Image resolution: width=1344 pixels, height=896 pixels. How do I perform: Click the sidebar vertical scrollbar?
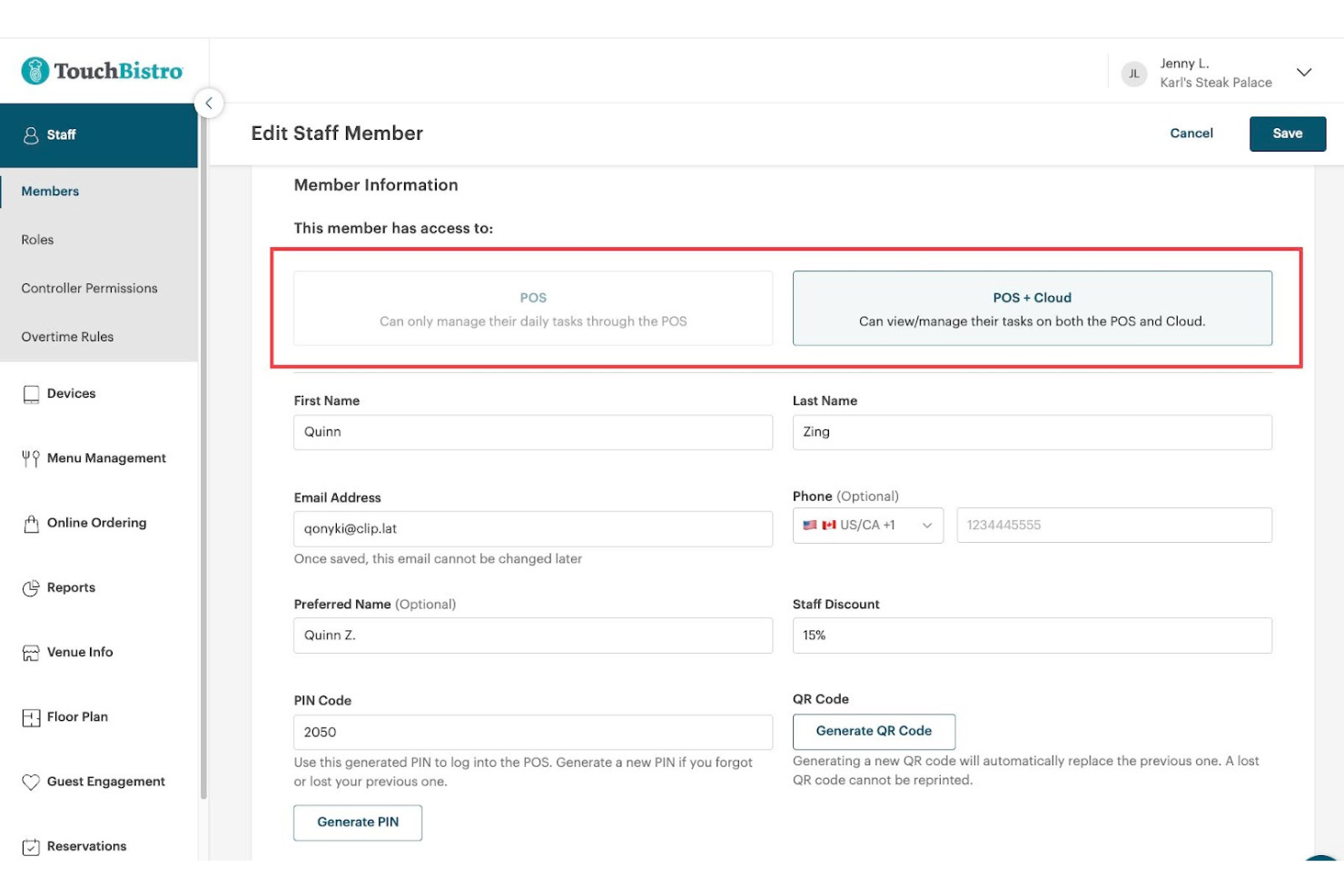[x=203, y=454]
